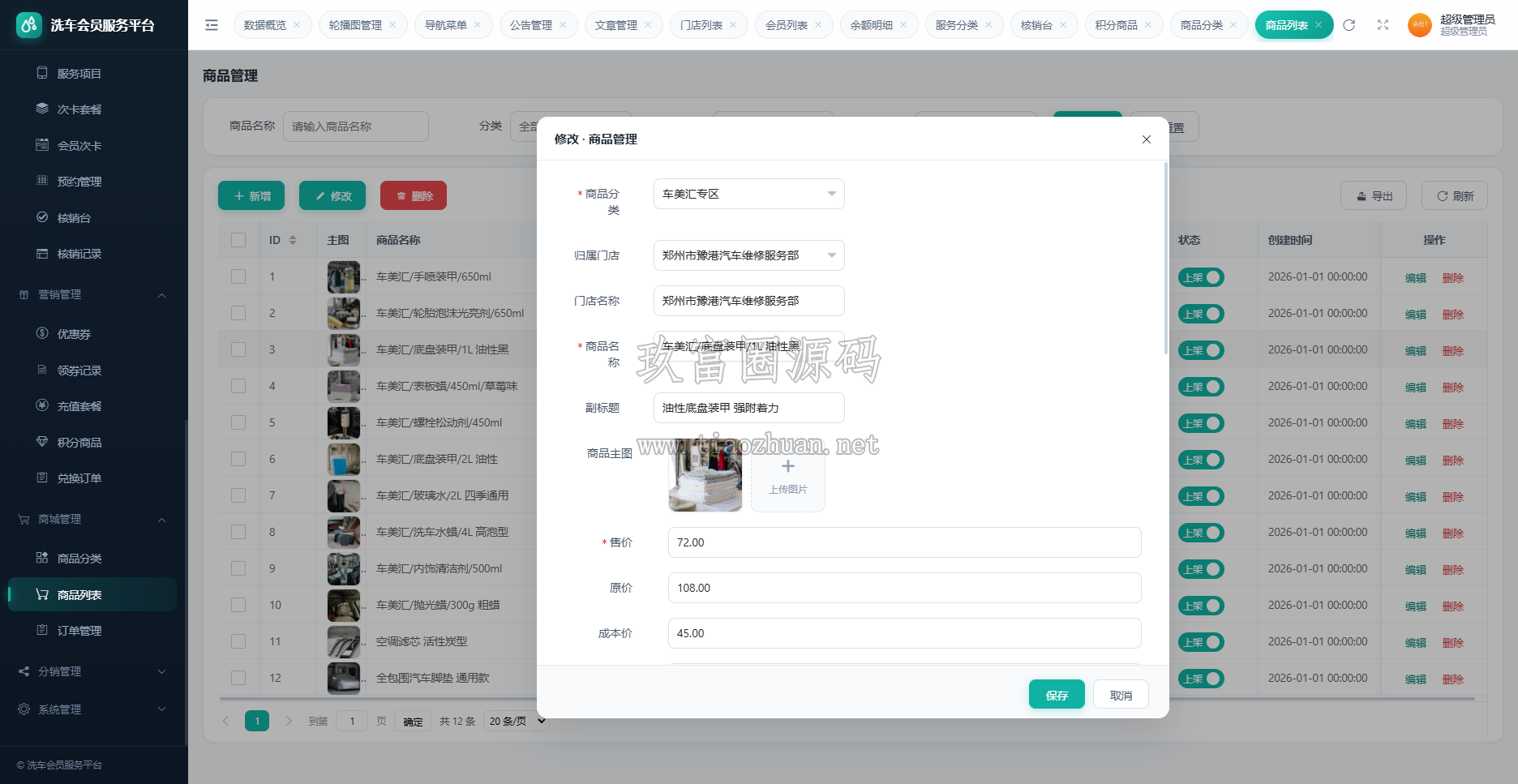Select the header checkbox for all products
The height and width of the screenshot is (784, 1518).
point(238,240)
